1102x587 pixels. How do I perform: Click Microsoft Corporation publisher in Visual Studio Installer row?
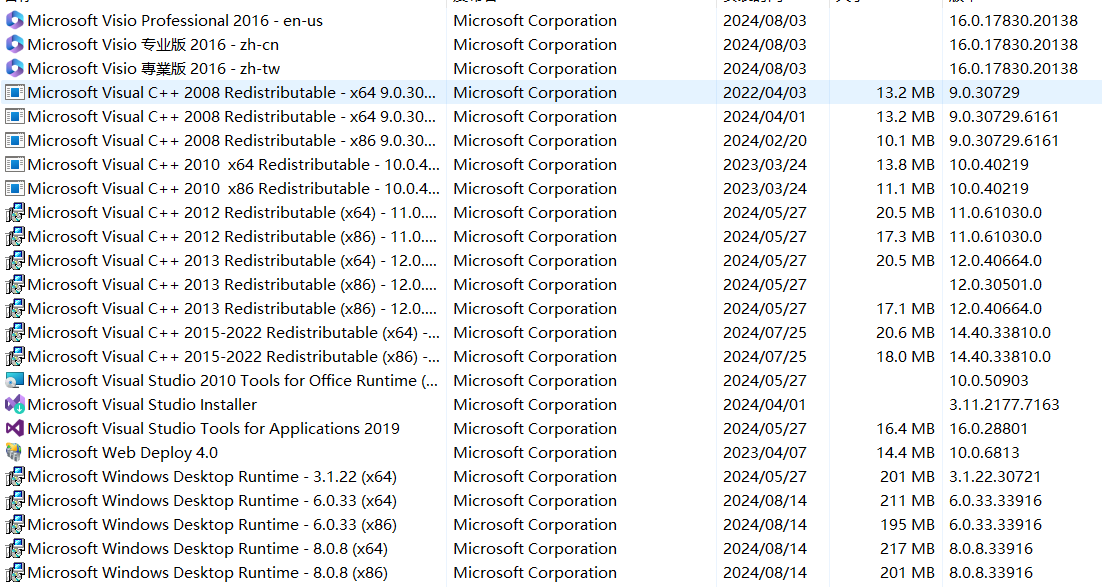click(x=535, y=404)
